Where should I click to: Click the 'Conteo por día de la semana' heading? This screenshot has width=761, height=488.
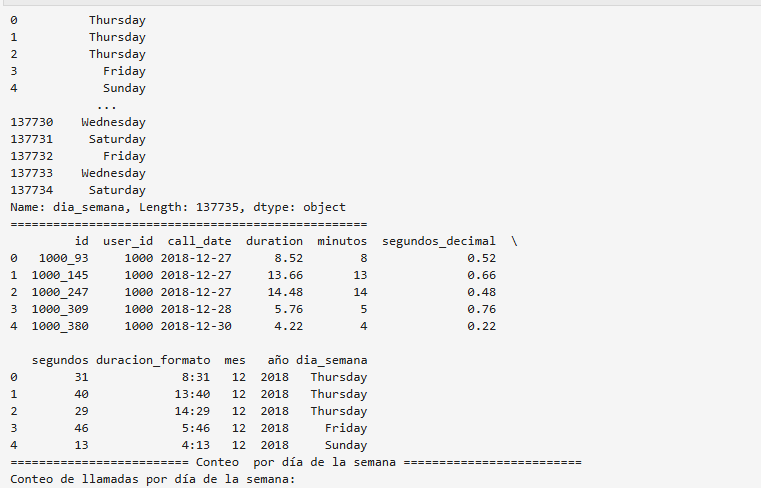295,462
